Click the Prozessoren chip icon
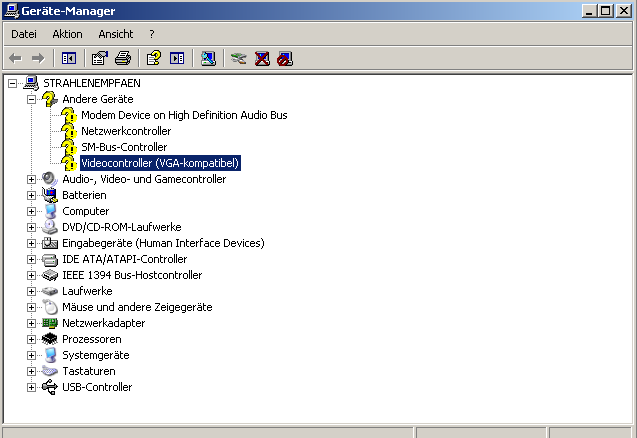 (50, 339)
